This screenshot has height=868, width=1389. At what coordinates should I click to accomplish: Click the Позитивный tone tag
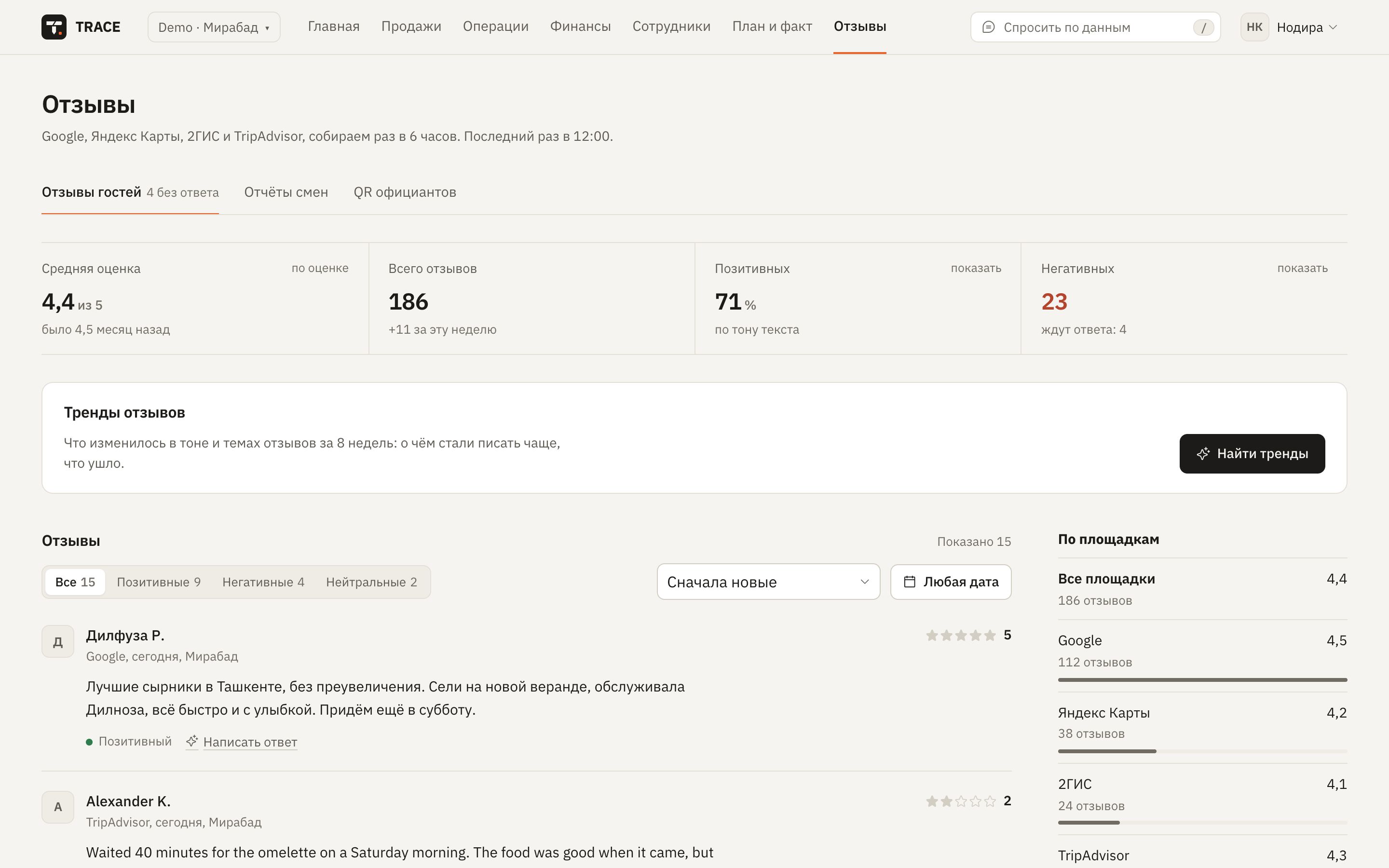click(x=129, y=741)
